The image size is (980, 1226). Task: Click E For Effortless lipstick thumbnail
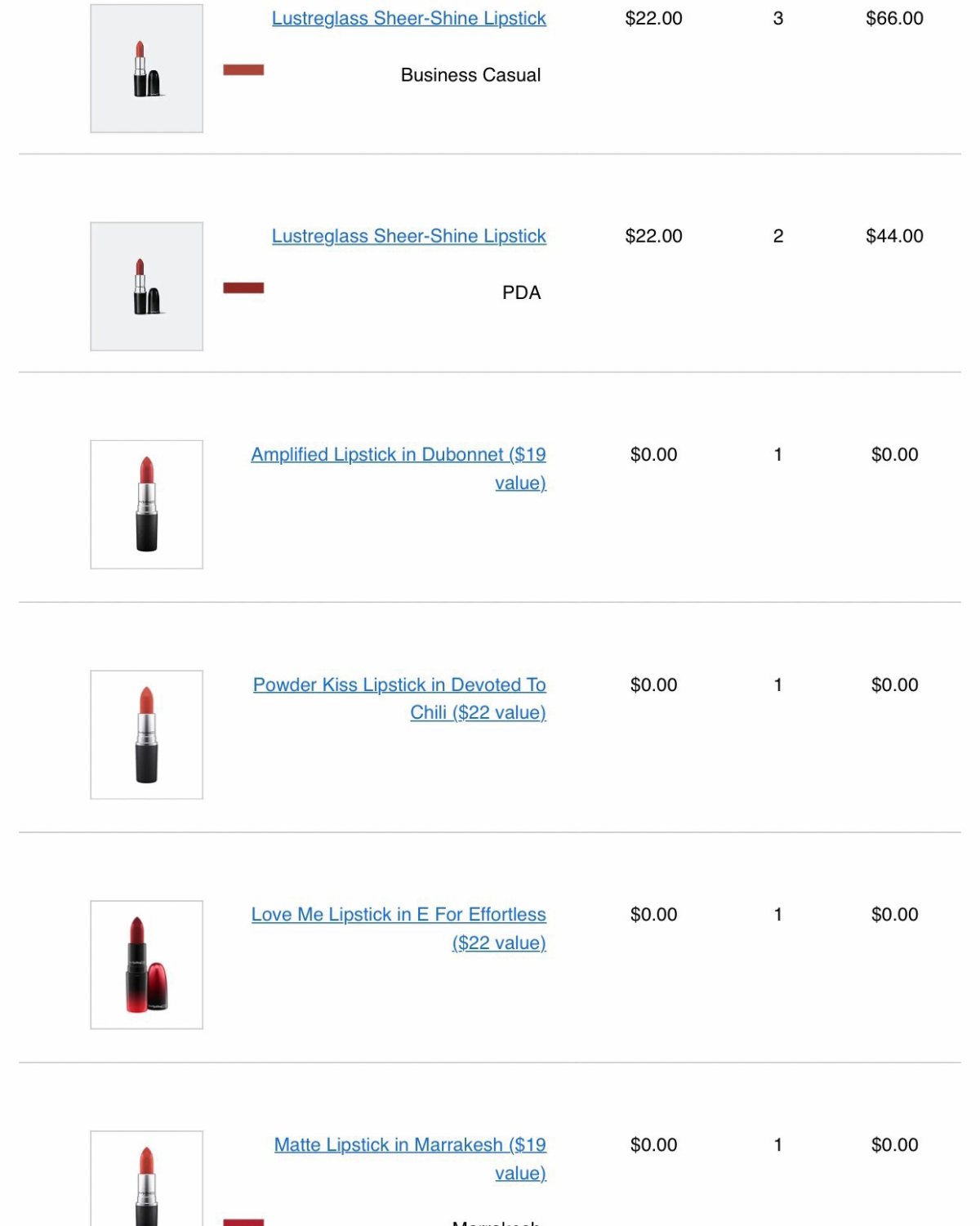click(147, 965)
